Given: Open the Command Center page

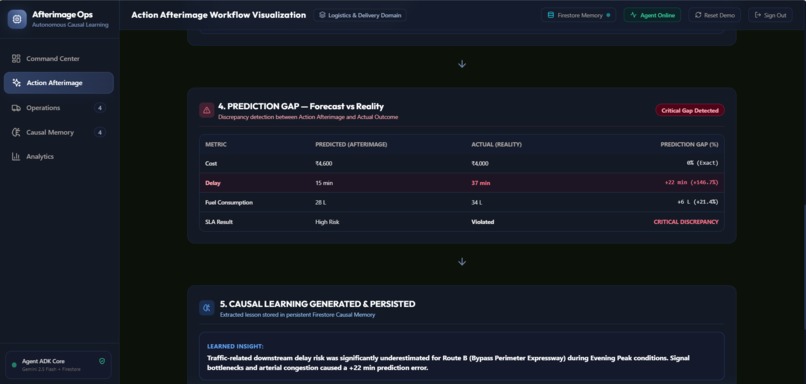Looking at the screenshot, I should pos(59,59).
